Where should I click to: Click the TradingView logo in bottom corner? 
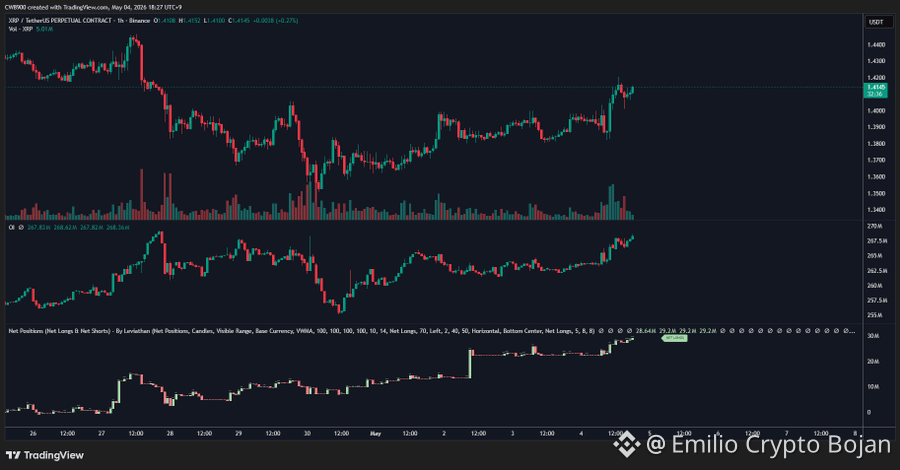point(45,455)
